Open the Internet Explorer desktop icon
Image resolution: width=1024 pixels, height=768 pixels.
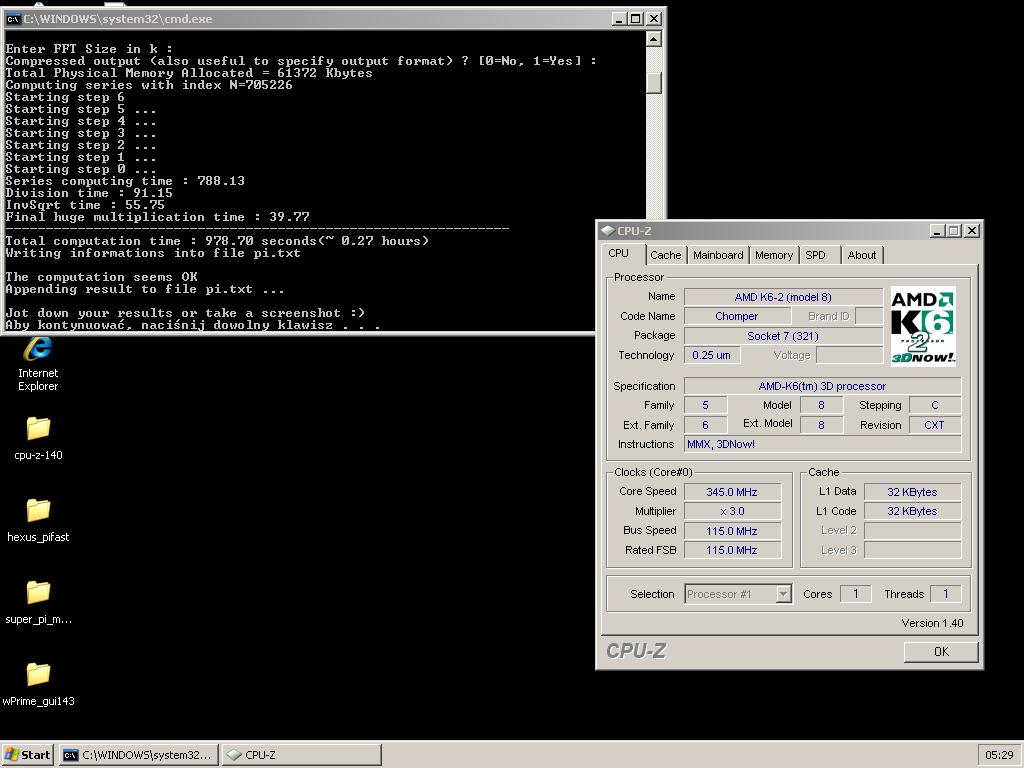(38, 363)
